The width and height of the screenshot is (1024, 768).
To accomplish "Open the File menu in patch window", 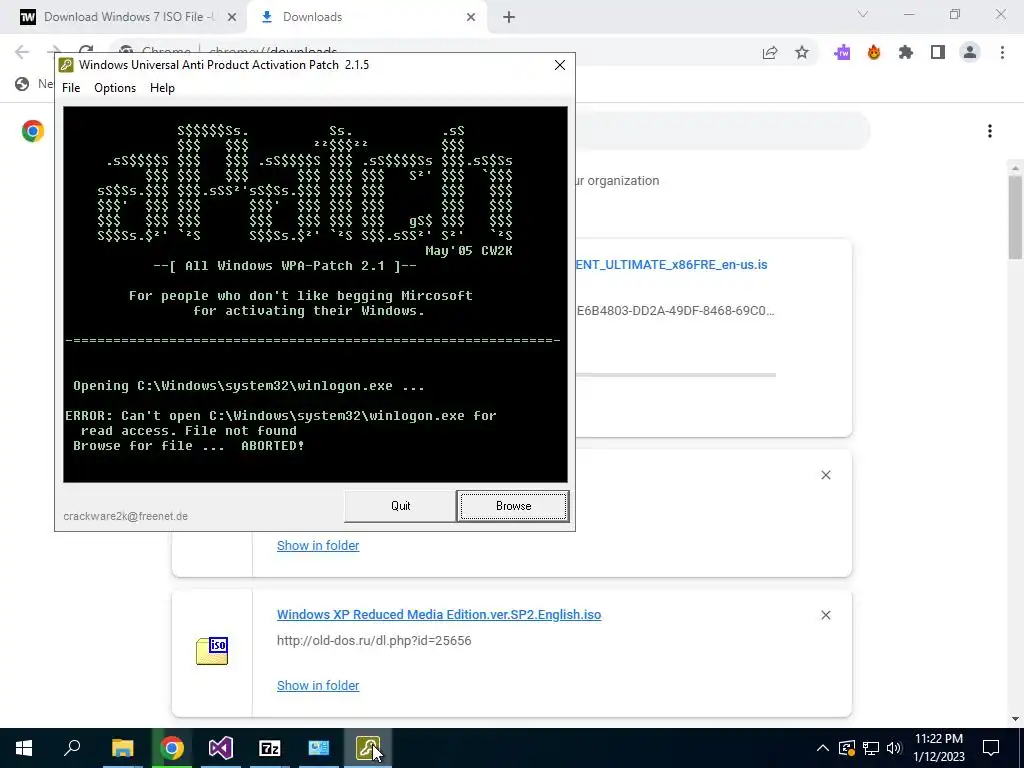I will click(x=71, y=88).
